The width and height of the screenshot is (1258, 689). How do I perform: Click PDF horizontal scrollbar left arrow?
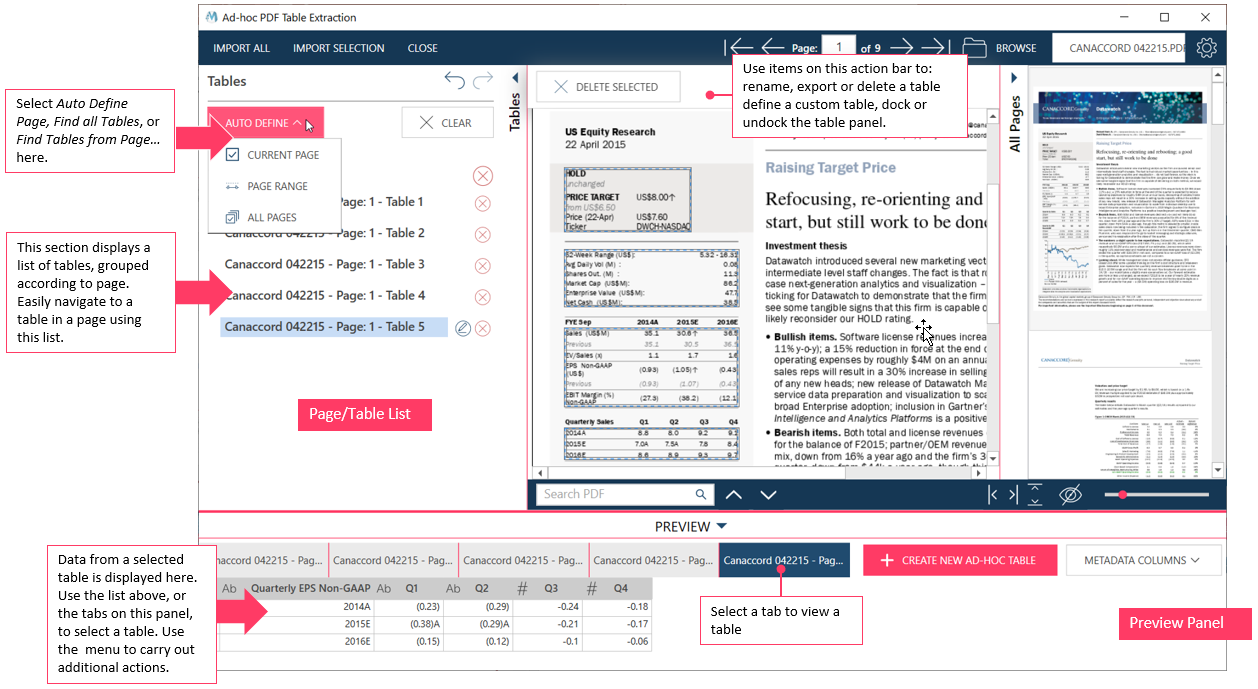click(x=540, y=472)
